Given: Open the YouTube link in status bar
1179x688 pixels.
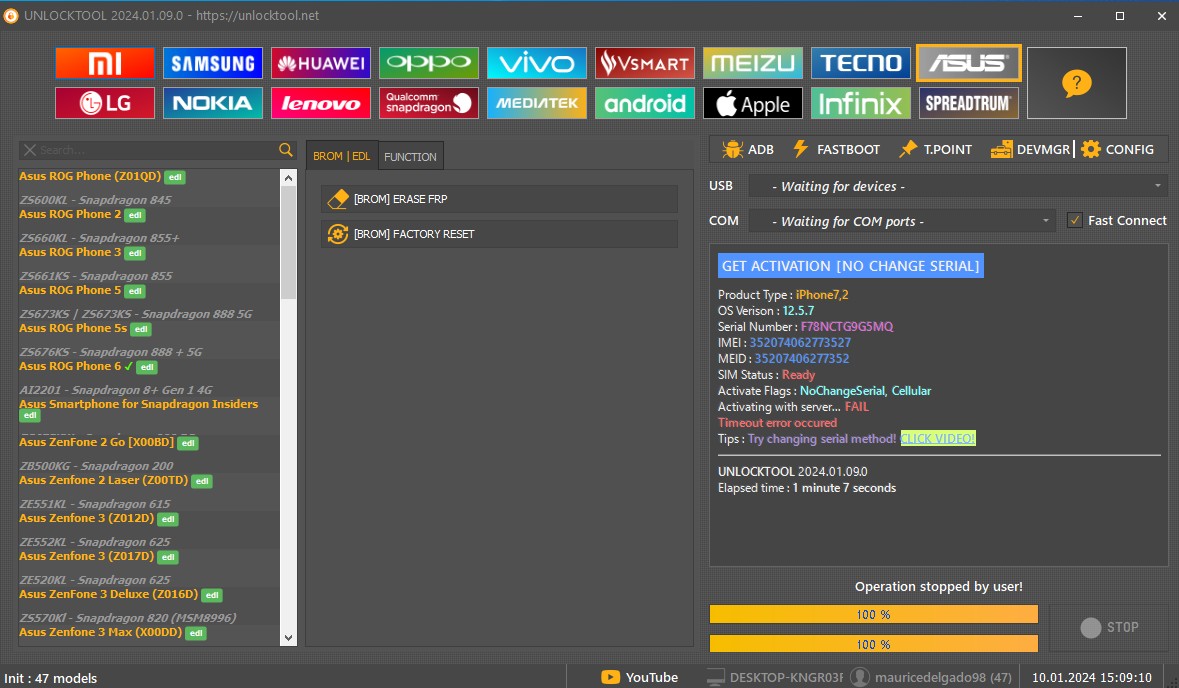Looking at the screenshot, I should point(640,677).
